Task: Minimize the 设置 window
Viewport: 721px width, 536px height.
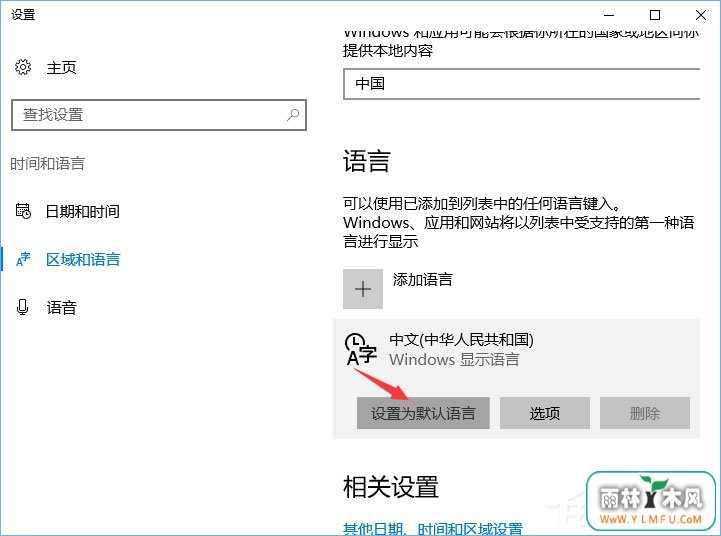Action: pos(609,15)
